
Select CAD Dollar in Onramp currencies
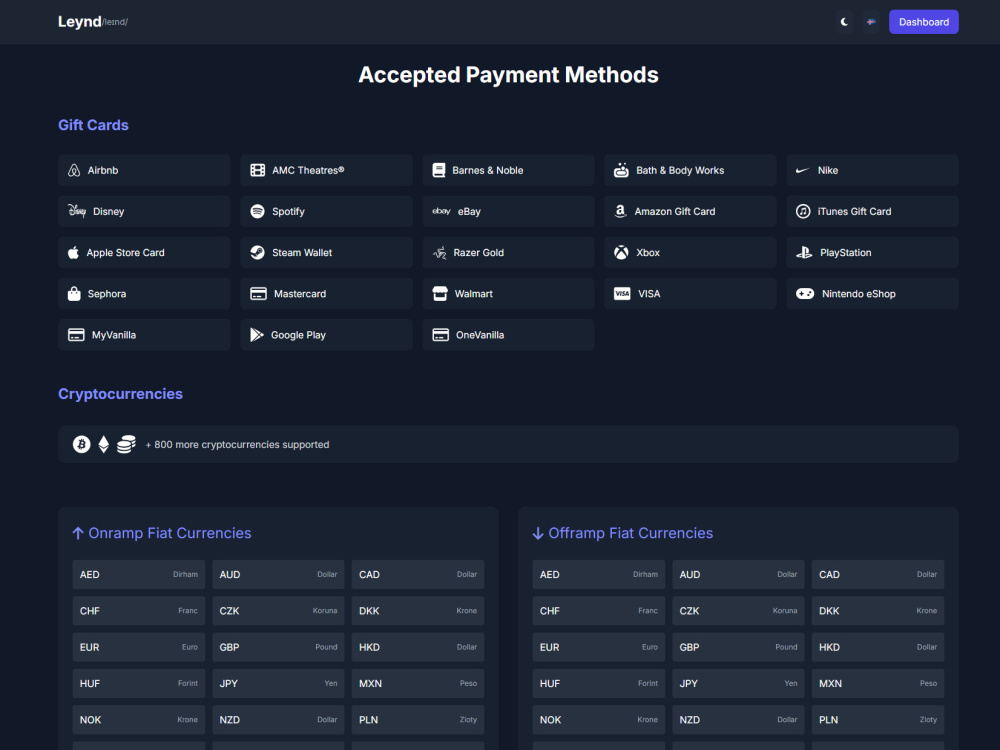click(418, 575)
